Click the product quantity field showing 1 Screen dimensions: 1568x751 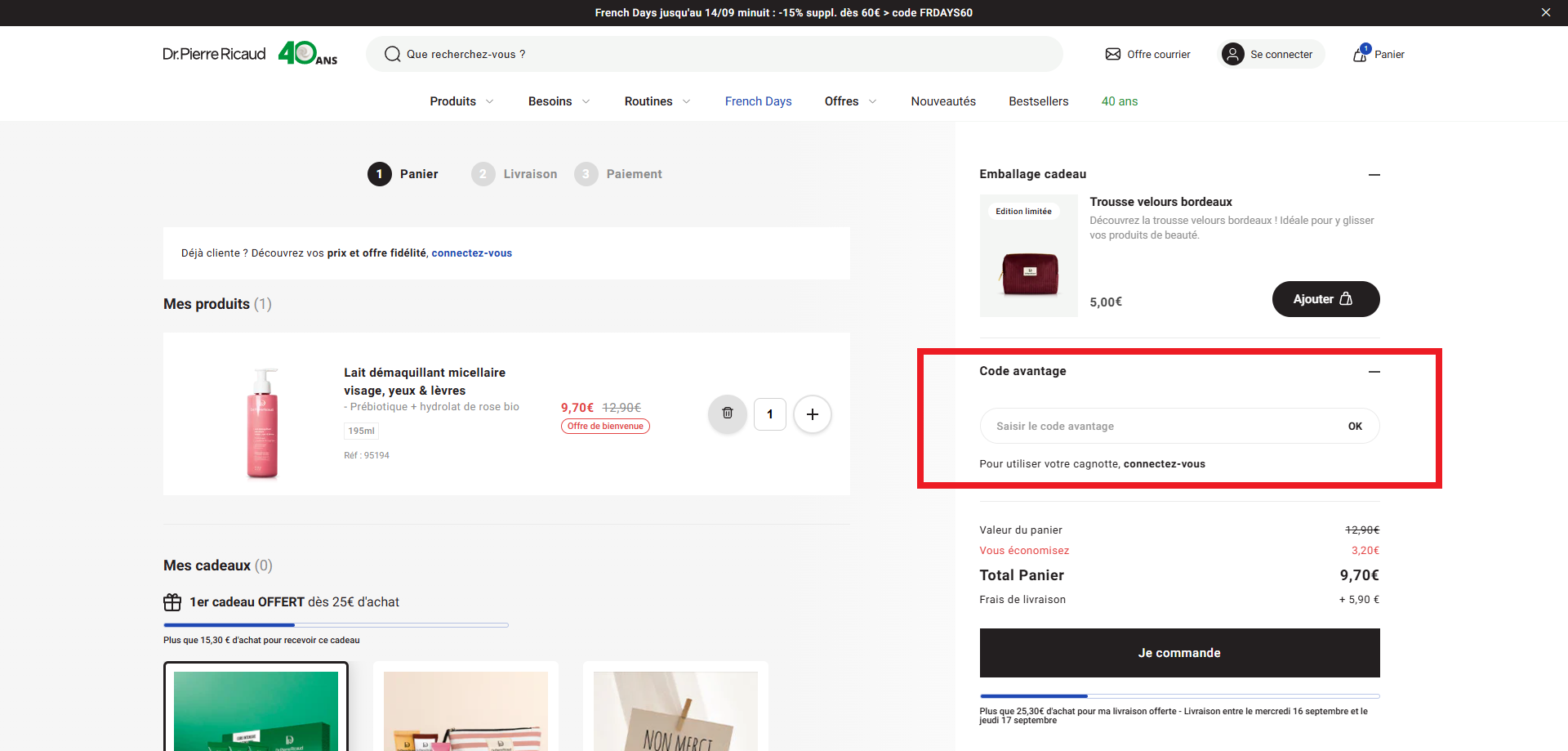pos(769,414)
